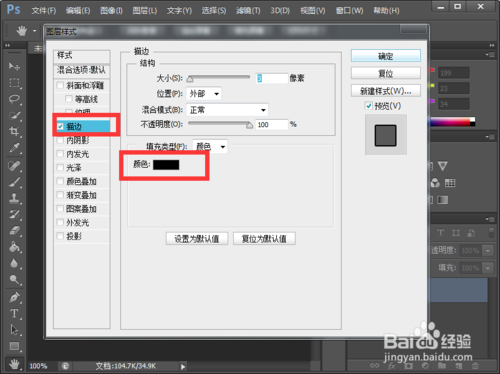The image size is (500, 374).
Task: Enable the 外发光 checkbox
Action: [x=60, y=222]
